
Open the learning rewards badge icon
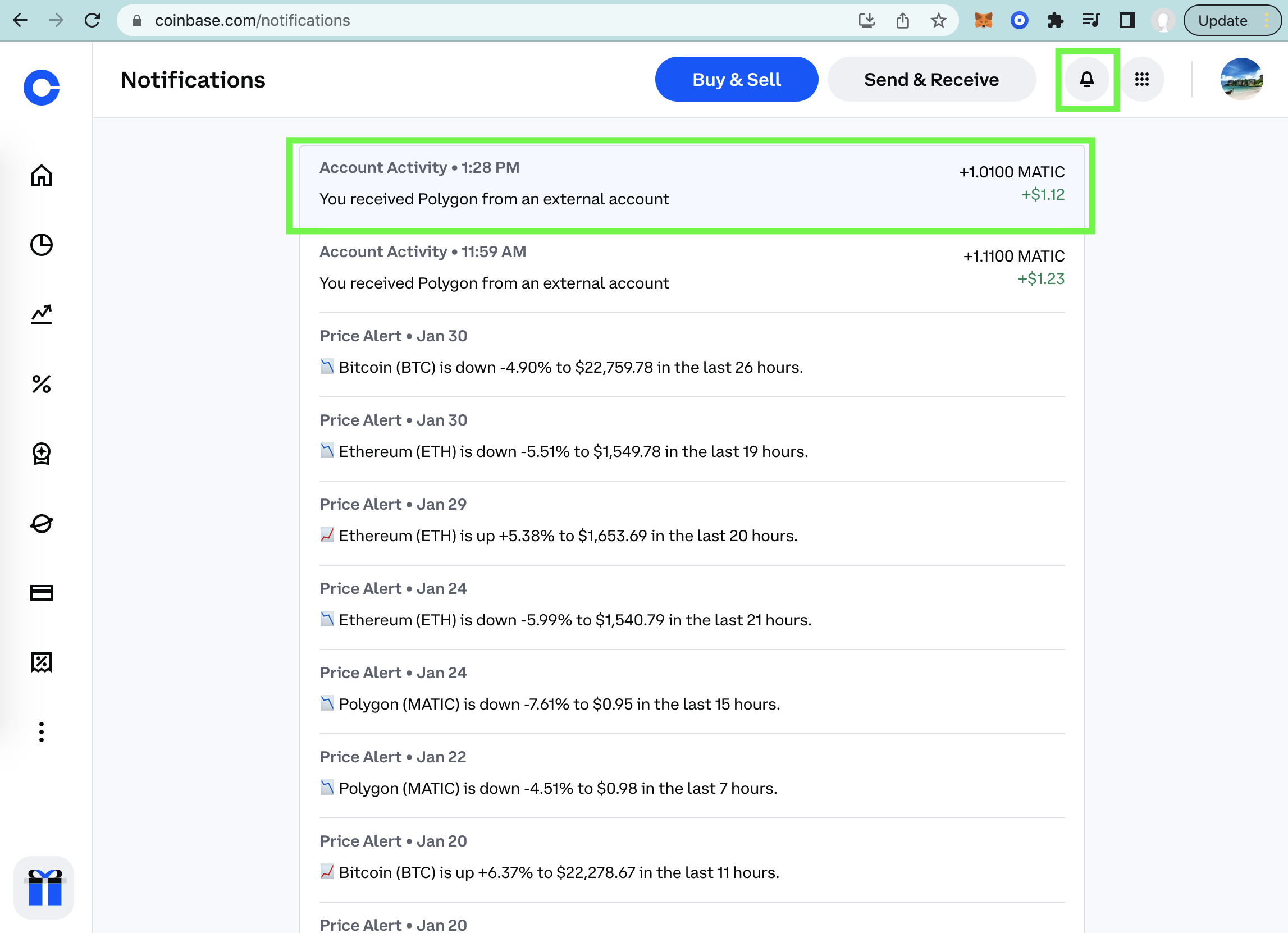tap(42, 454)
